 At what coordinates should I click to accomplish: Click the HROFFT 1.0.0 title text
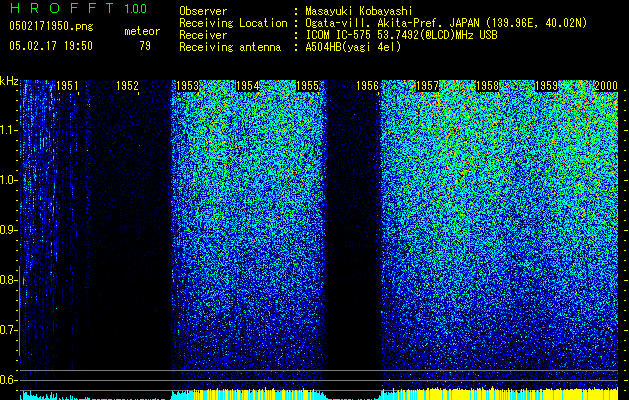click(78, 8)
